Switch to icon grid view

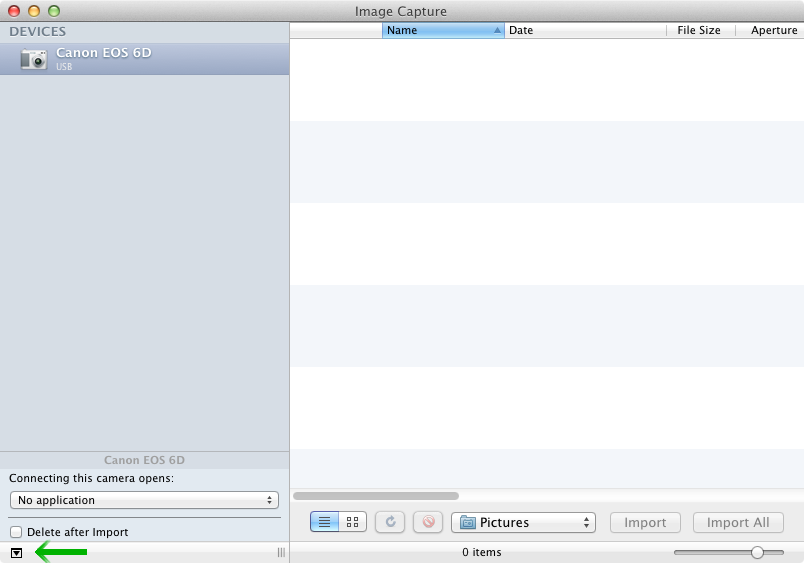(353, 522)
